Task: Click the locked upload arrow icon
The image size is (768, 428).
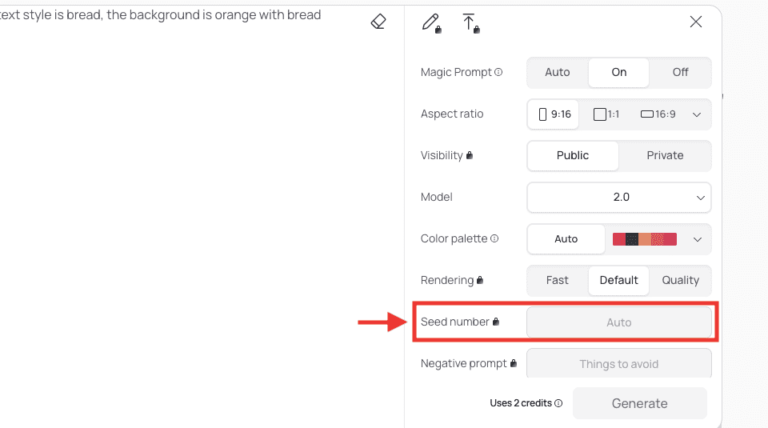Action: click(x=470, y=23)
